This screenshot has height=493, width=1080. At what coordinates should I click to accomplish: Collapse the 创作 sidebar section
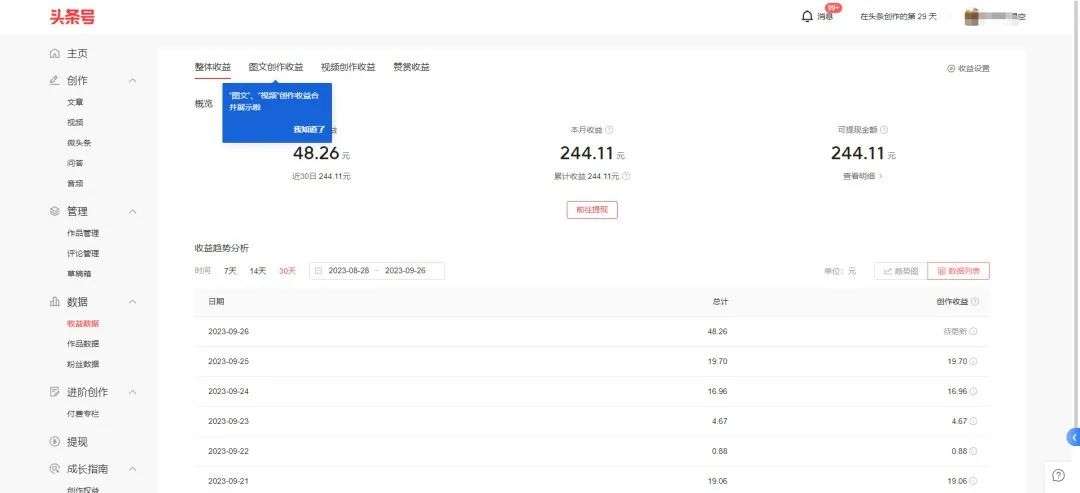click(133, 81)
